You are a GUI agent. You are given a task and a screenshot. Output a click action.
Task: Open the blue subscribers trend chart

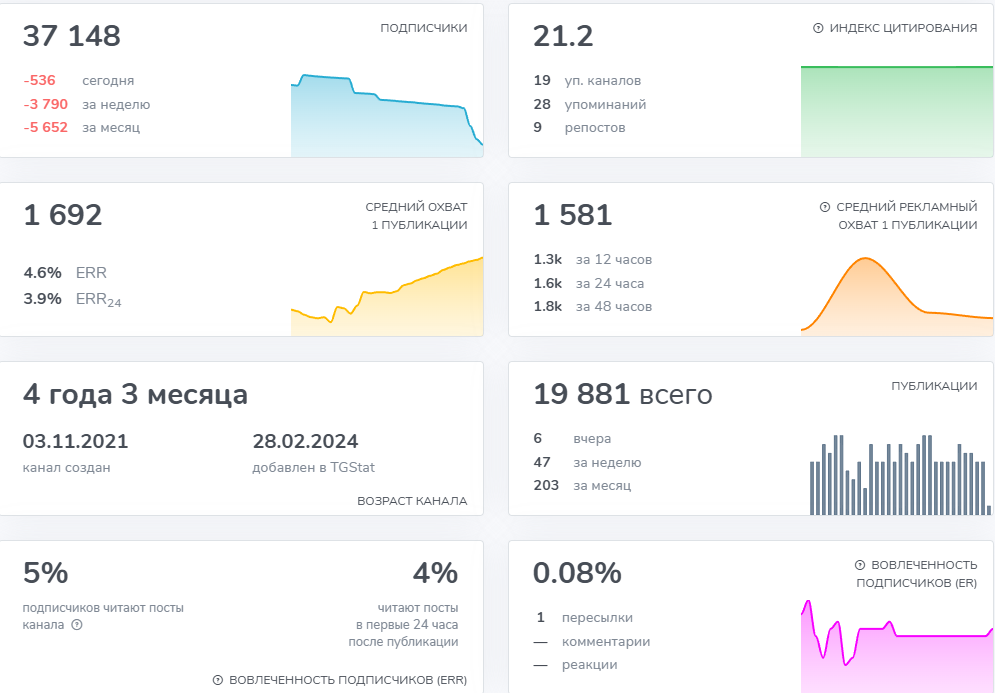tap(386, 115)
